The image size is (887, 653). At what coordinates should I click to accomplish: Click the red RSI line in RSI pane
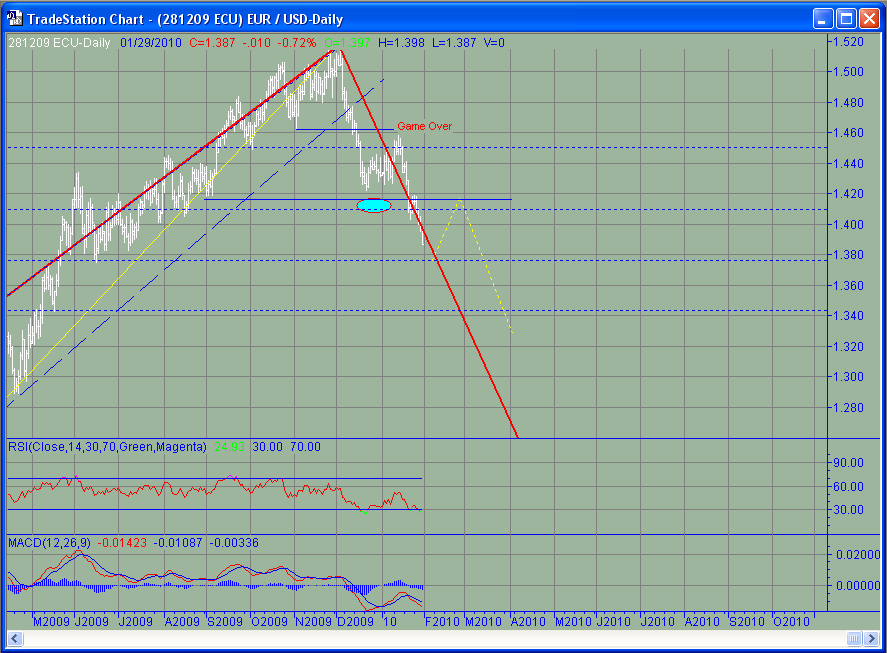coord(200,490)
